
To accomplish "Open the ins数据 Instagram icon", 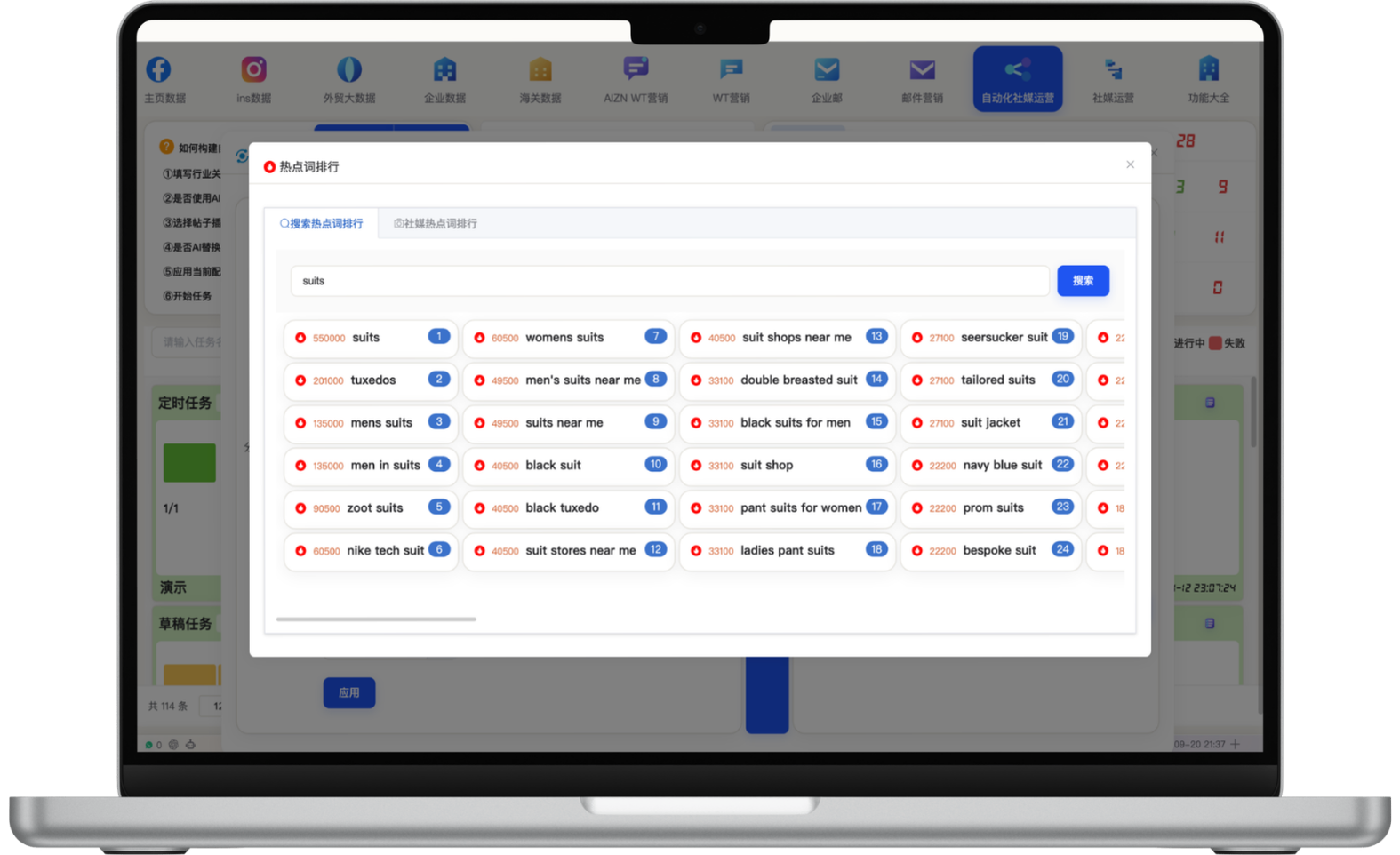I will pyautogui.click(x=253, y=69).
